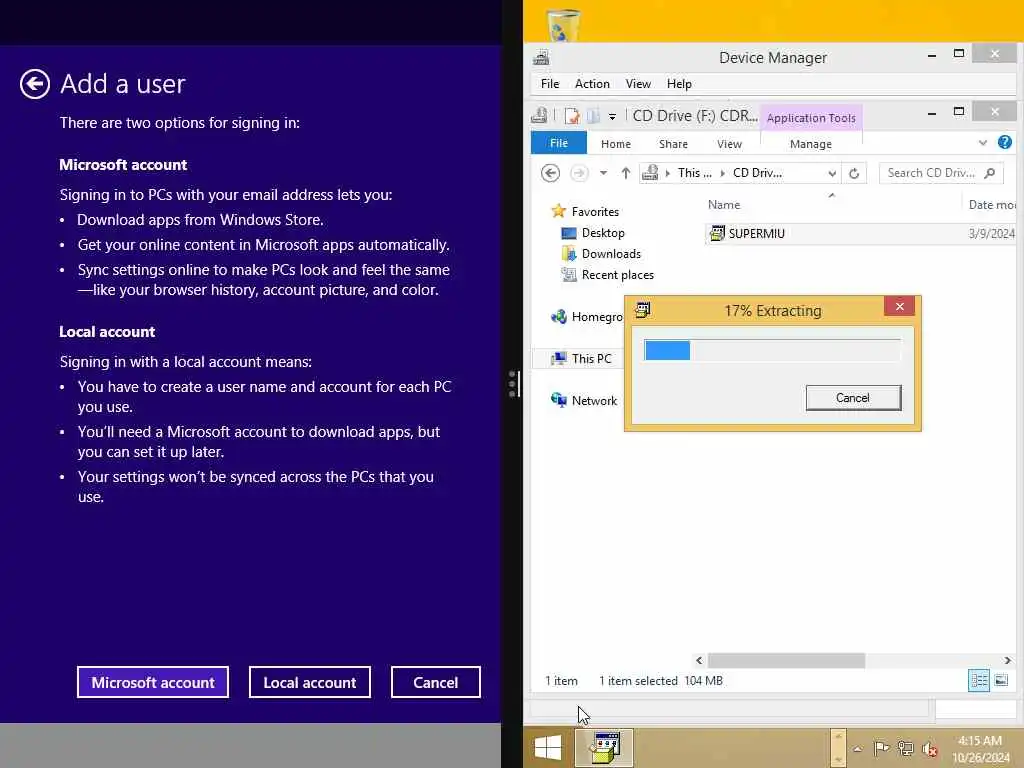Switch to details view layout
The height and width of the screenshot is (768, 1024).
(x=978, y=680)
